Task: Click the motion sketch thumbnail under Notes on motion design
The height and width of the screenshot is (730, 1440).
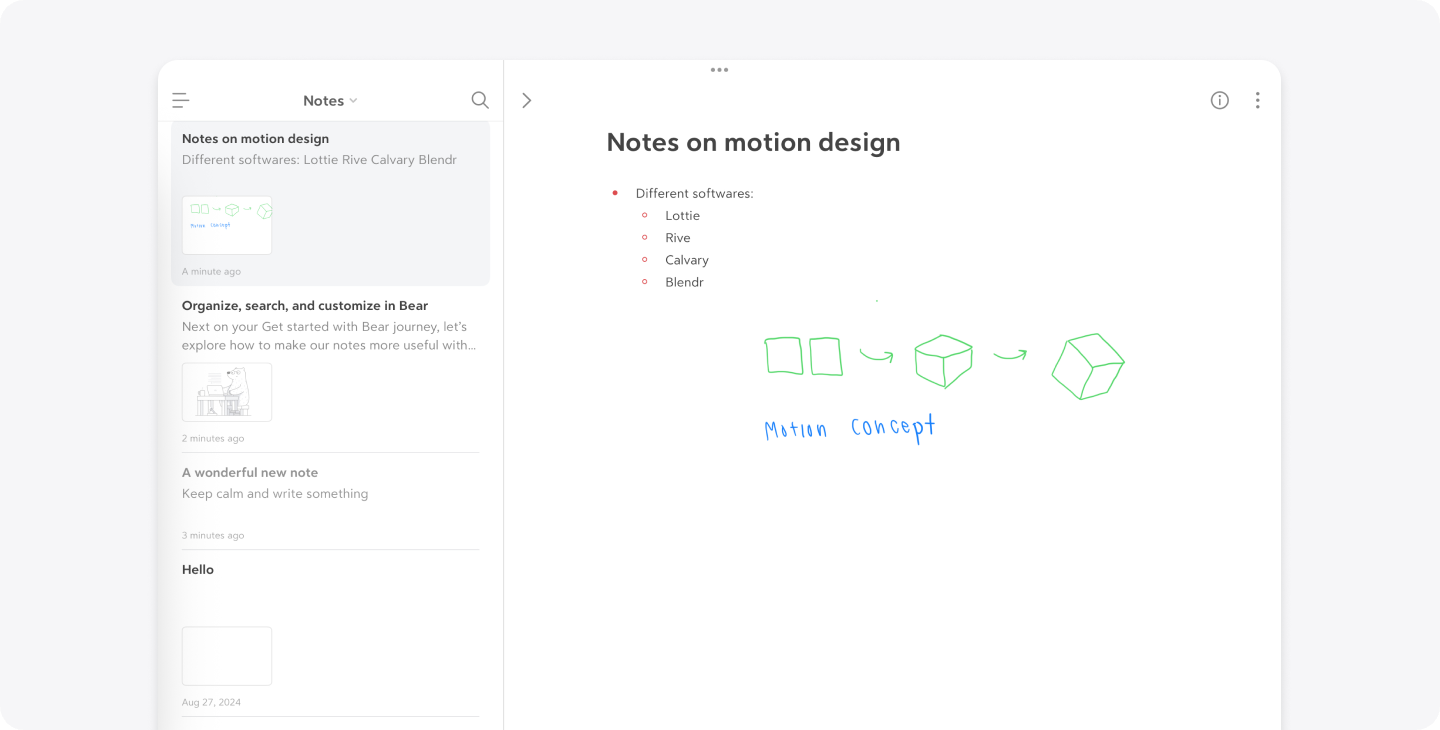Action: (227, 224)
